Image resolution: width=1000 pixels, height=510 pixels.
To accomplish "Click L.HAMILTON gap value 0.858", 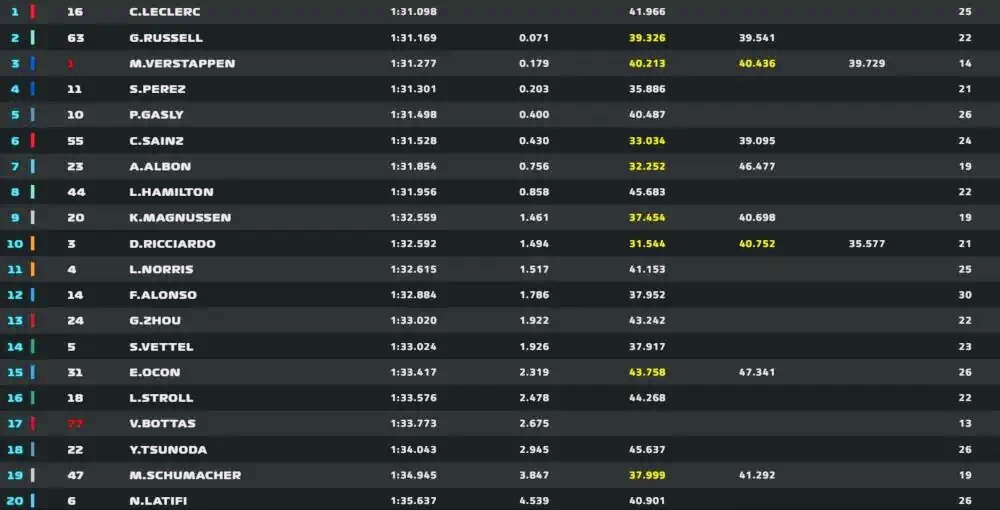I will click(x=534, y=192).
